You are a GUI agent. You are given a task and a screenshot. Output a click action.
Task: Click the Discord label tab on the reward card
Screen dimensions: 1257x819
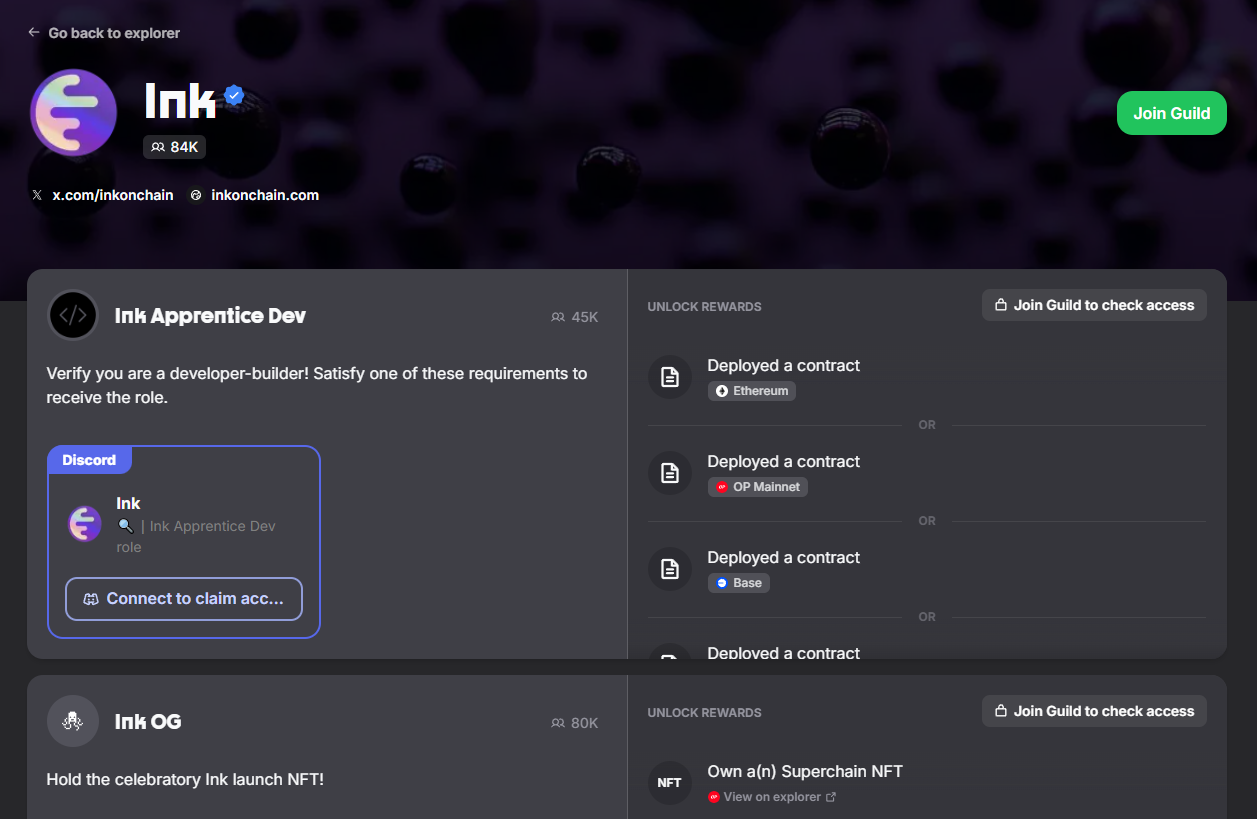(x=90, y=460)
